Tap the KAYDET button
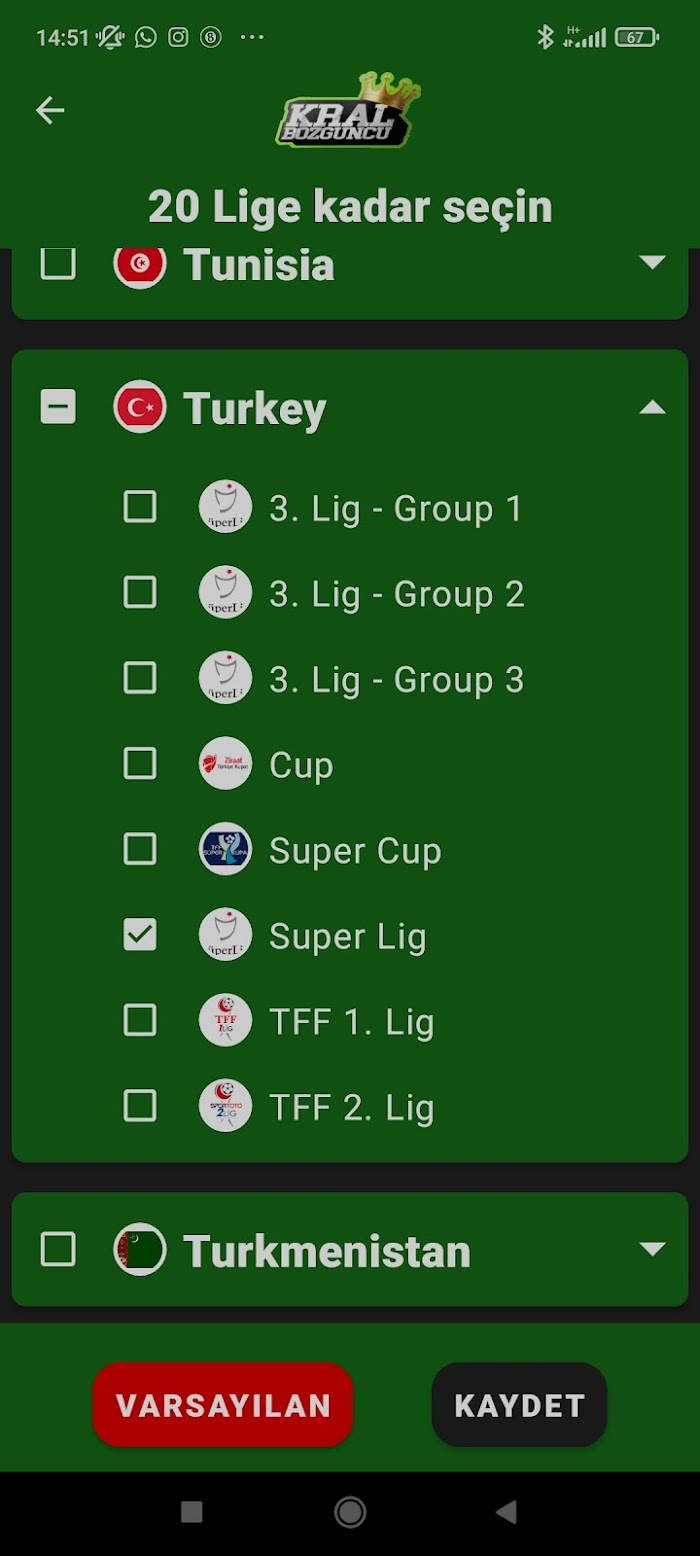This screenshot has width=700, height=1556. click(519, 1405)
